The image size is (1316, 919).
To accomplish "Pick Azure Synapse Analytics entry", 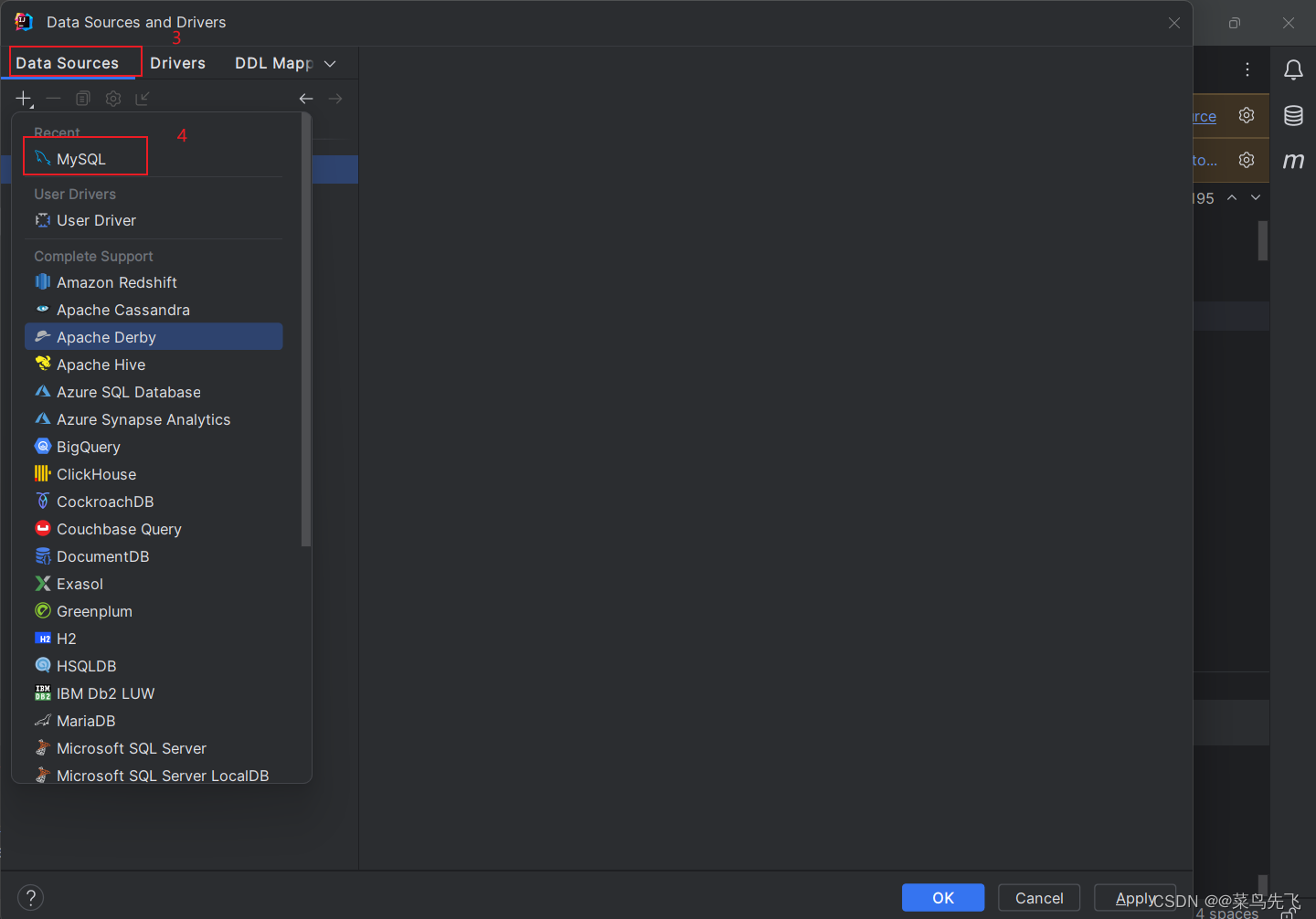I will click(x=154, y=419).
